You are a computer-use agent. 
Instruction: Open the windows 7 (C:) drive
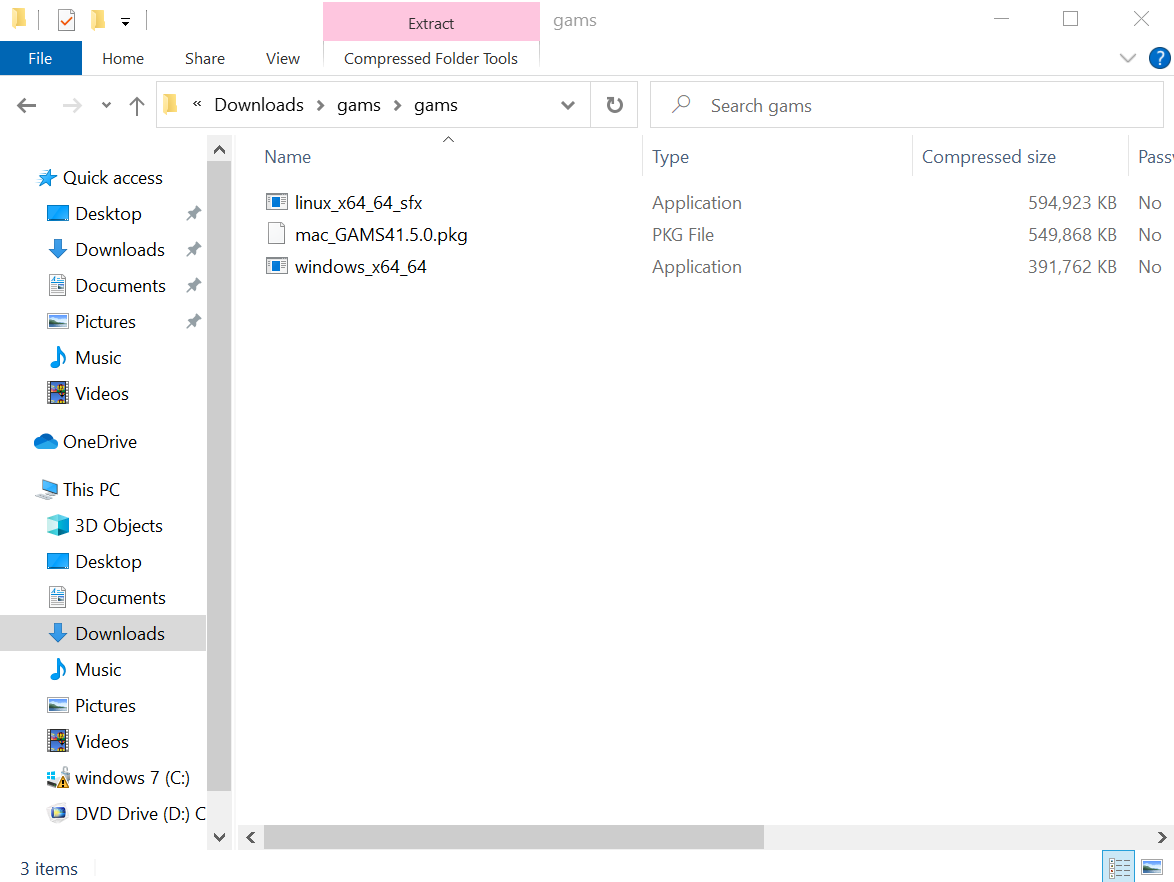pos(132,777)
